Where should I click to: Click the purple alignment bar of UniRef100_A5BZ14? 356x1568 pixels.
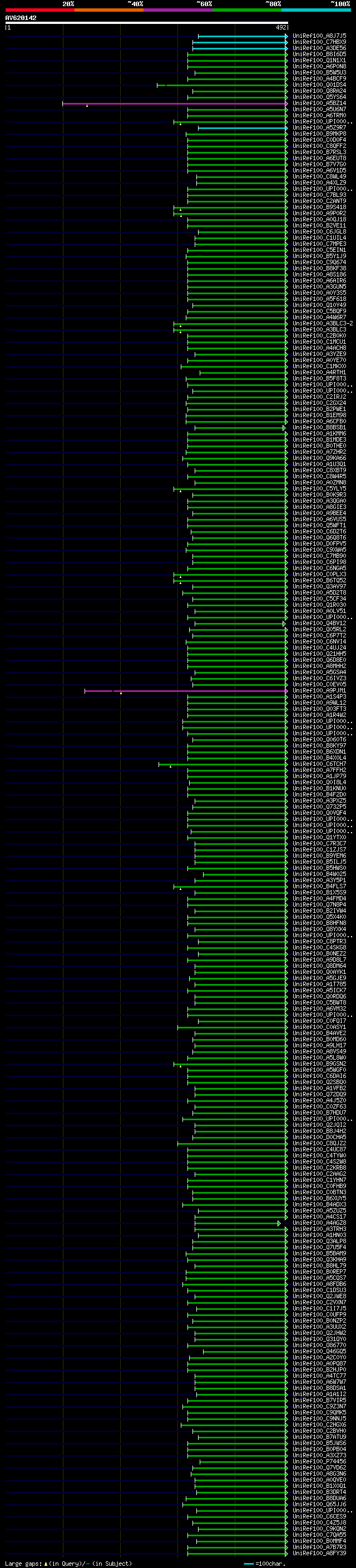tap(175, 103)
